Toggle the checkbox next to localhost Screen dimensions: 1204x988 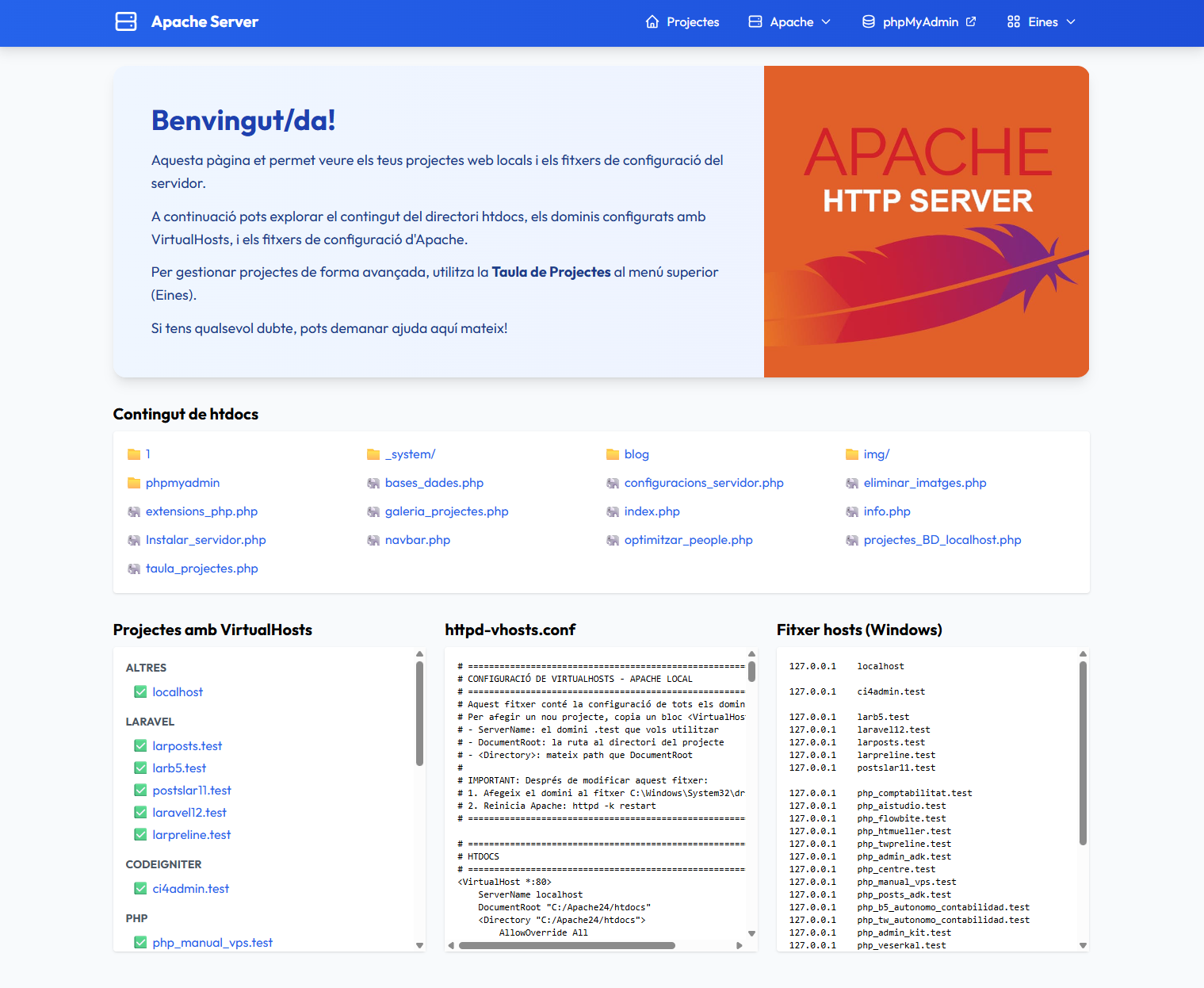point(140,691)
